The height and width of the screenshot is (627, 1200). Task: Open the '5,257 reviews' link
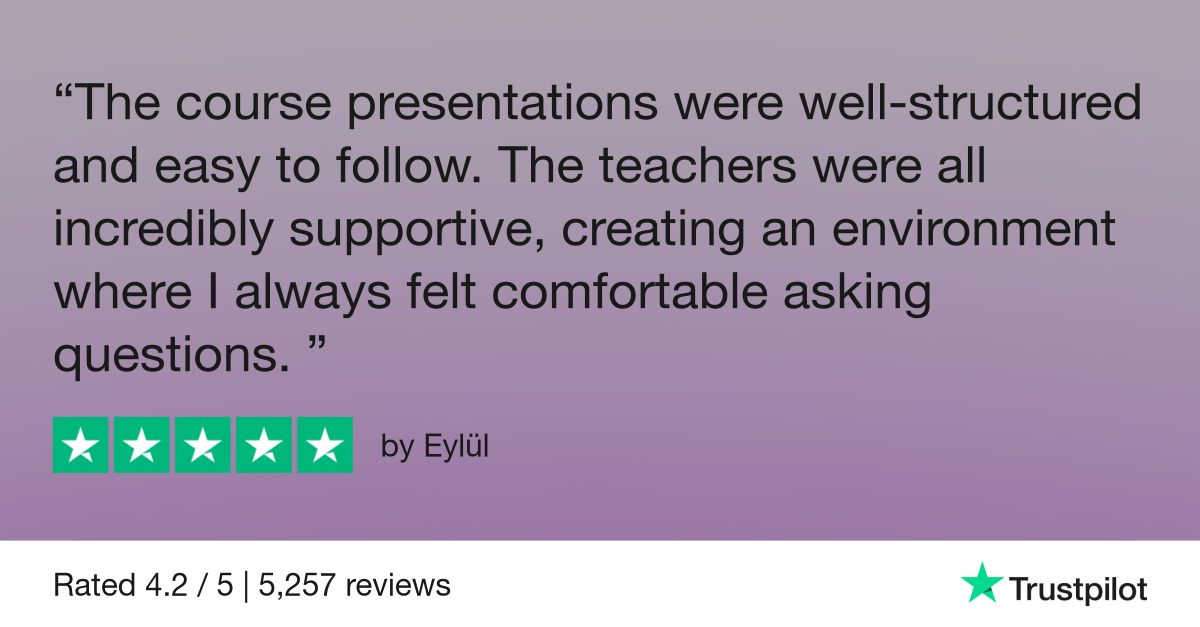355,585
